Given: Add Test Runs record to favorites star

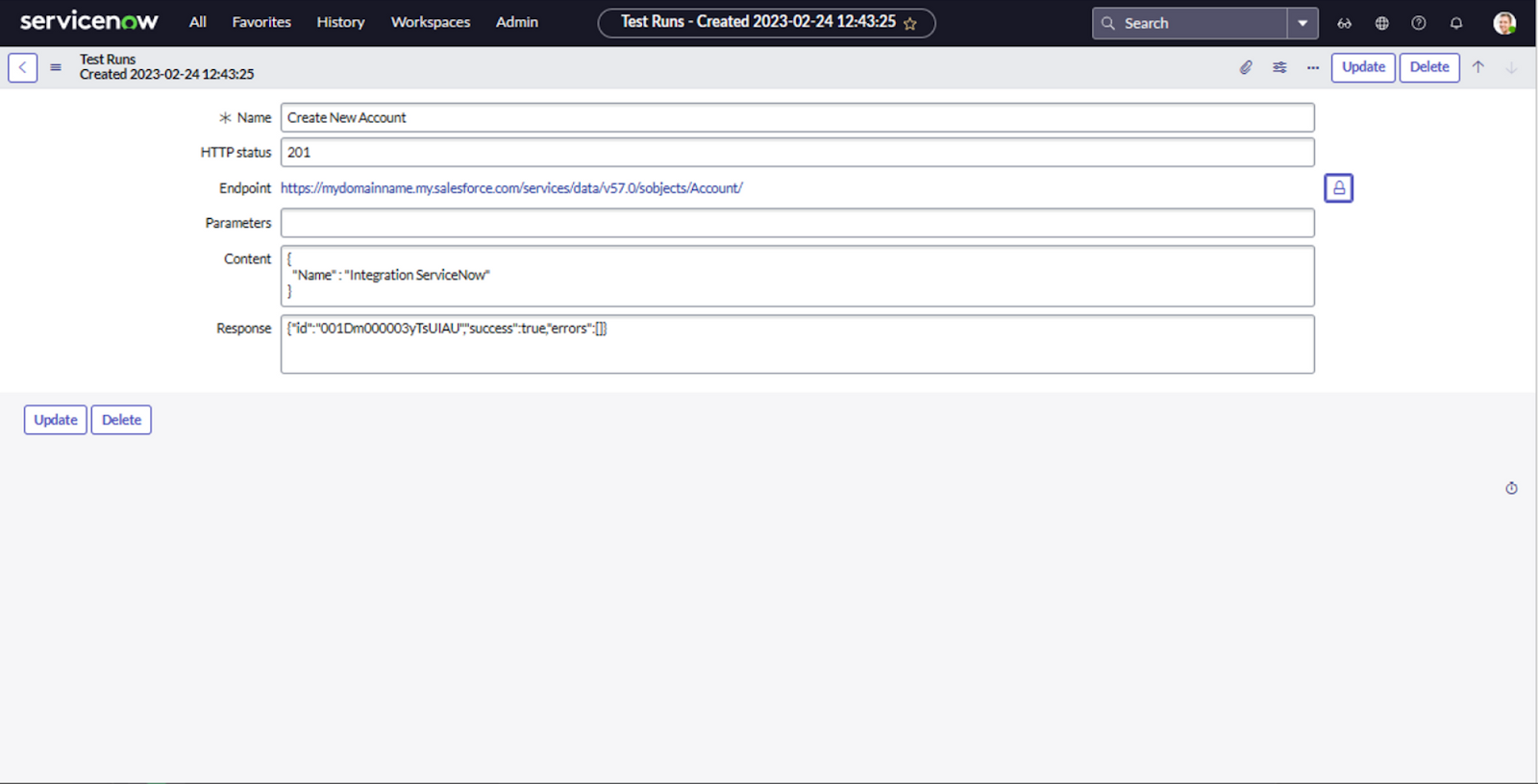Looking at the screenshot, I should tap(910, 23).
